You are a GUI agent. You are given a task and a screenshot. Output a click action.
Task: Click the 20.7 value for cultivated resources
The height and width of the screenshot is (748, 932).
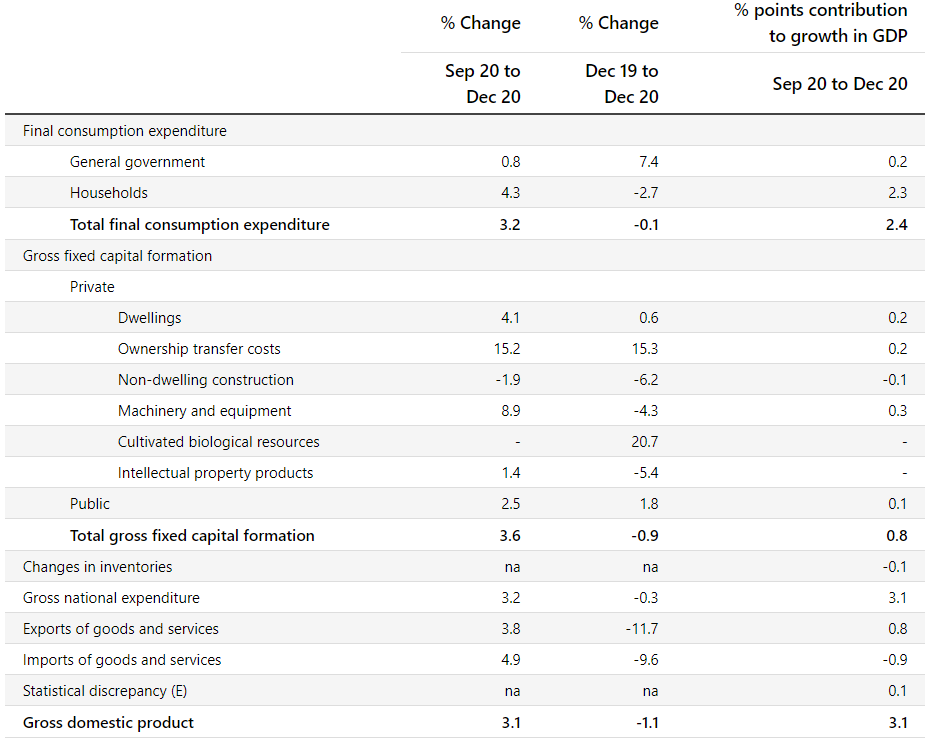pos(643,442)
